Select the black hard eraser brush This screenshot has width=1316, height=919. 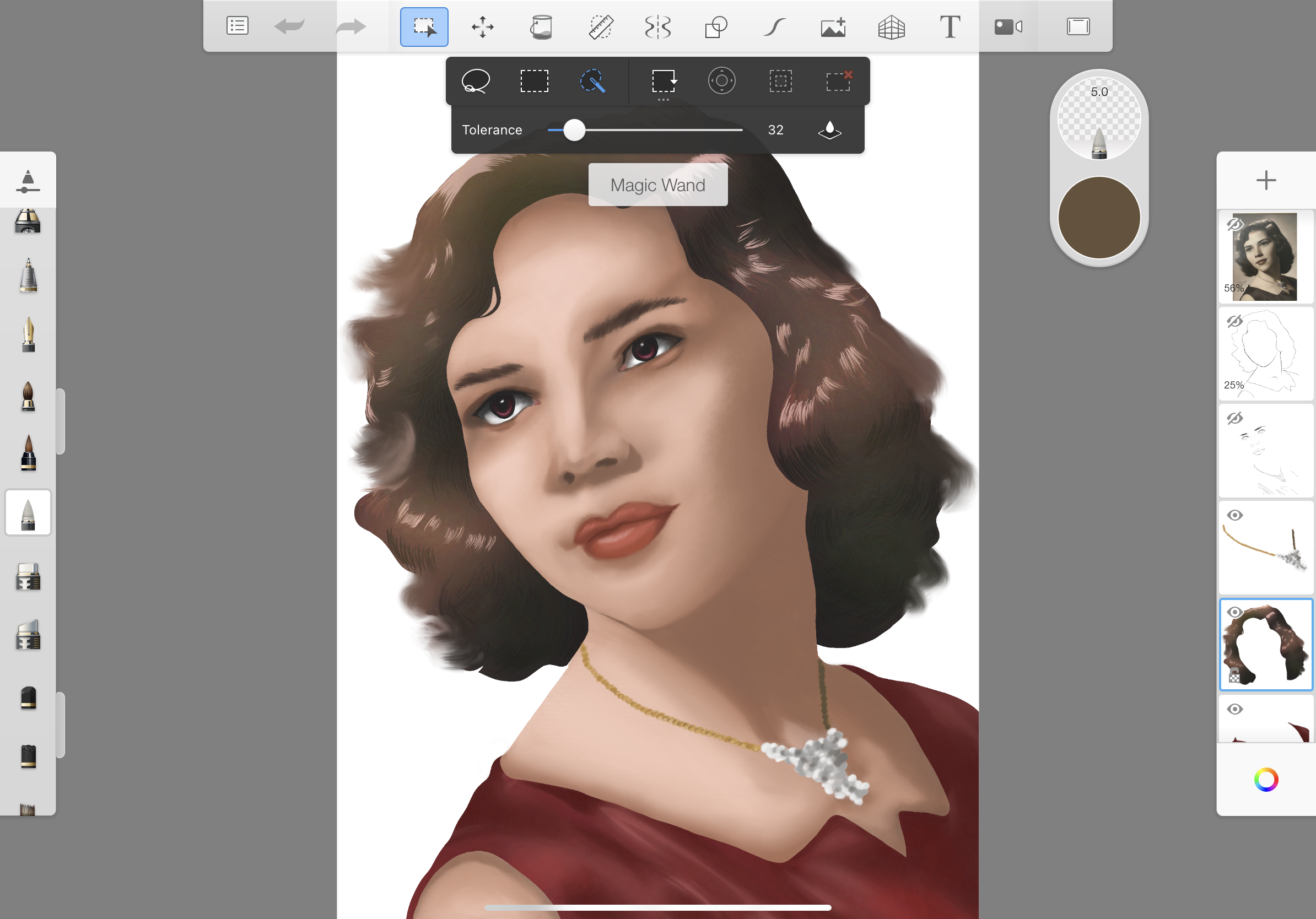[28, 756]
